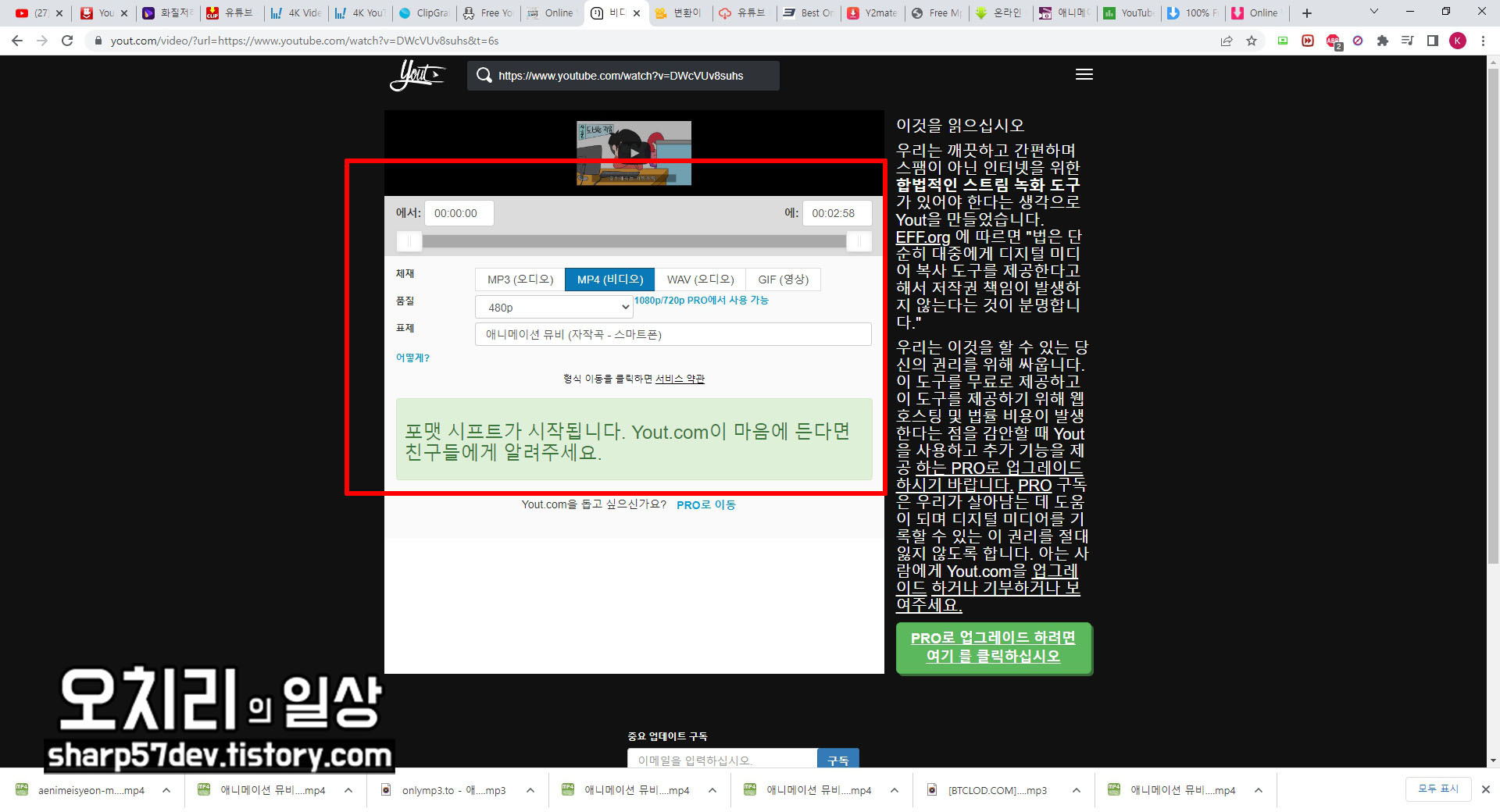Click the search magnifier icon in Yout bar
This screenshot has width=1500, height=812.
point(484,75)
